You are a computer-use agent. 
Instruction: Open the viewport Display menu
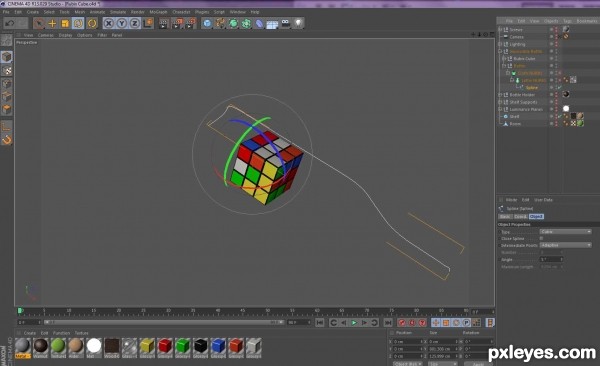coord(65,35)
